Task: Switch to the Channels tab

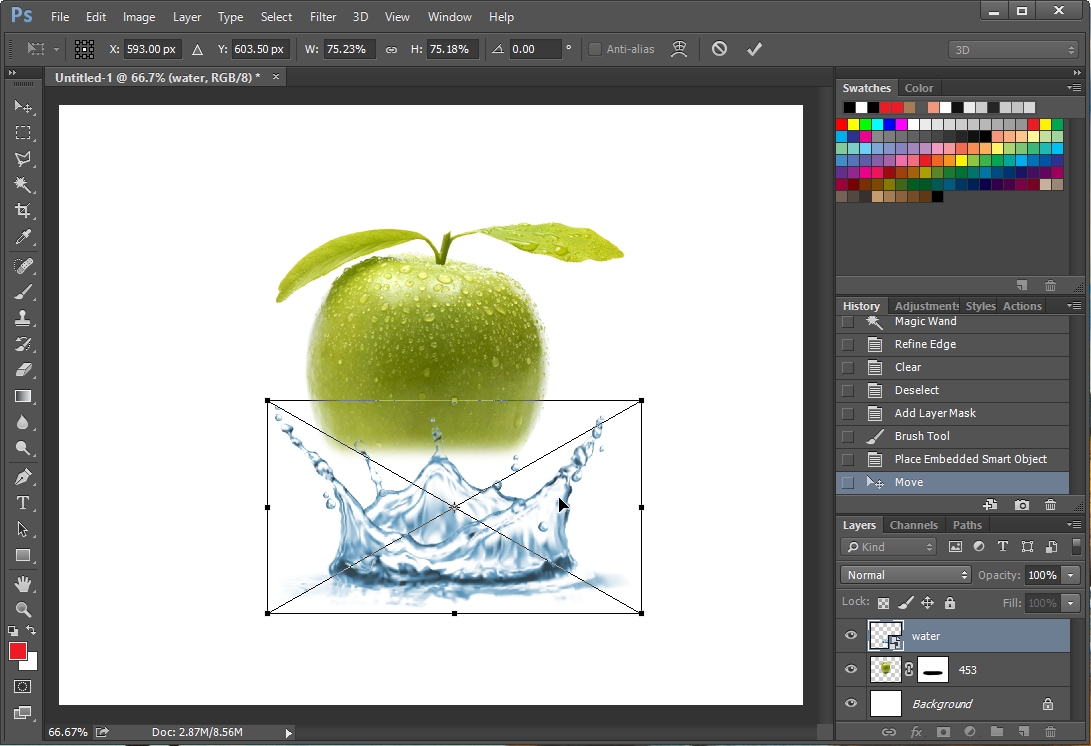Action: [x=914, y=525]
